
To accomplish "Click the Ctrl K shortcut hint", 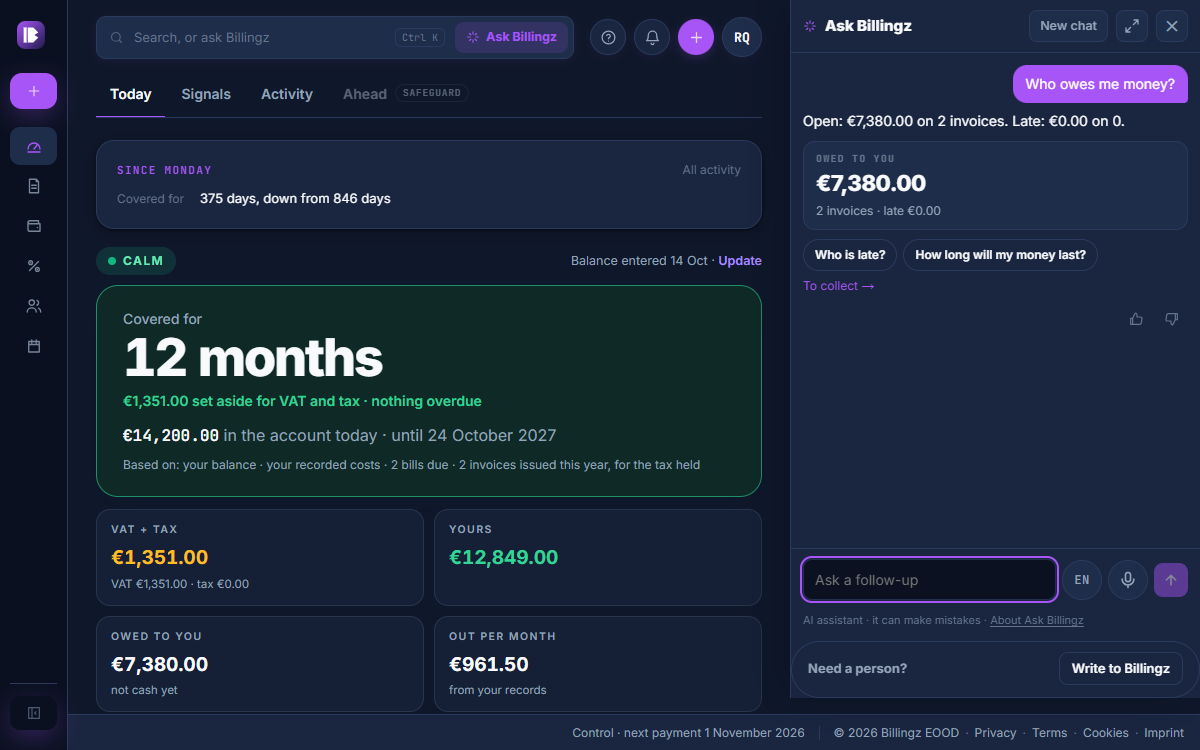I will tap(419, 37).
